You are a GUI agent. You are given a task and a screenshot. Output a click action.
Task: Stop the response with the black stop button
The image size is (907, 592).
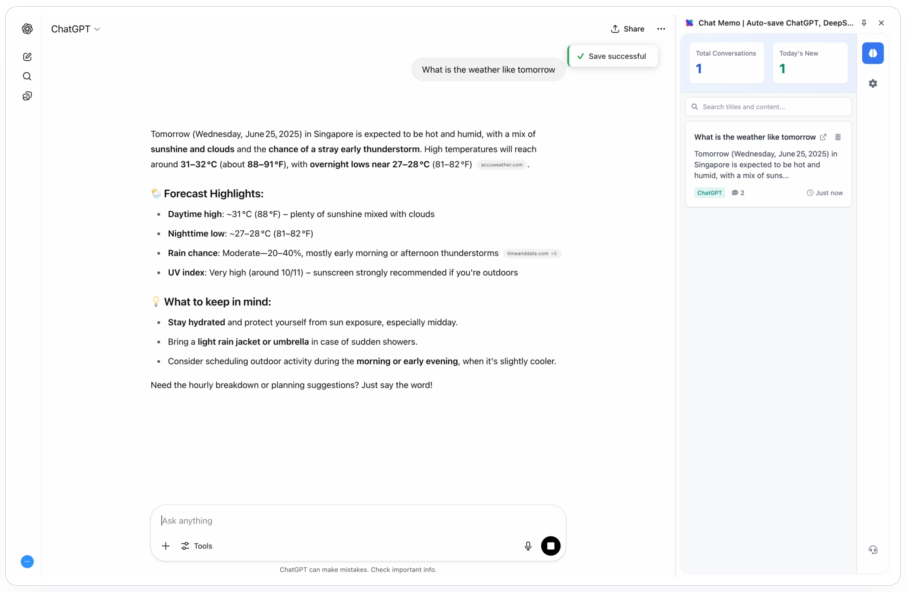[x=551, y=546]
